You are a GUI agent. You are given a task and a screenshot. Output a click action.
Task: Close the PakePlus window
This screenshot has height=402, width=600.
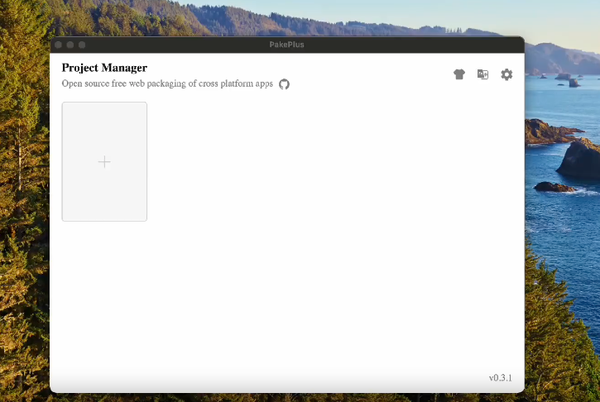click(58, 45)
